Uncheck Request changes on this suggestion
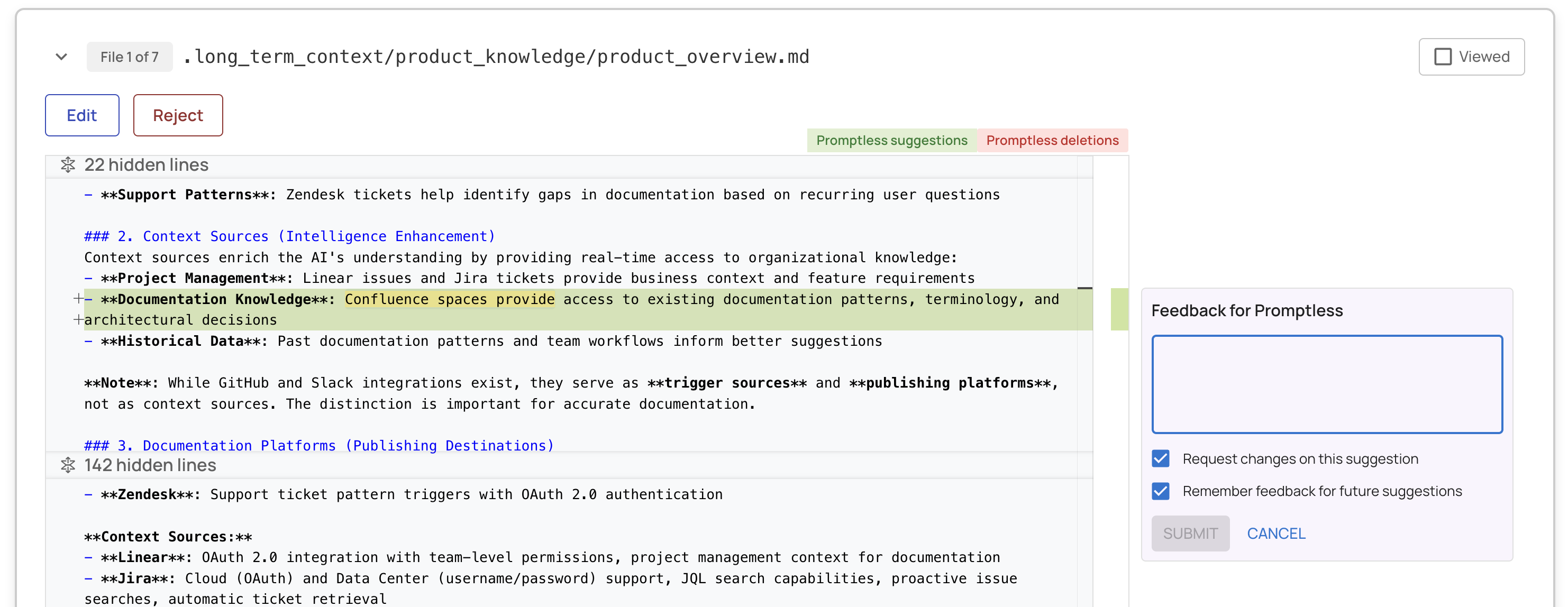 pos(1160,458)
